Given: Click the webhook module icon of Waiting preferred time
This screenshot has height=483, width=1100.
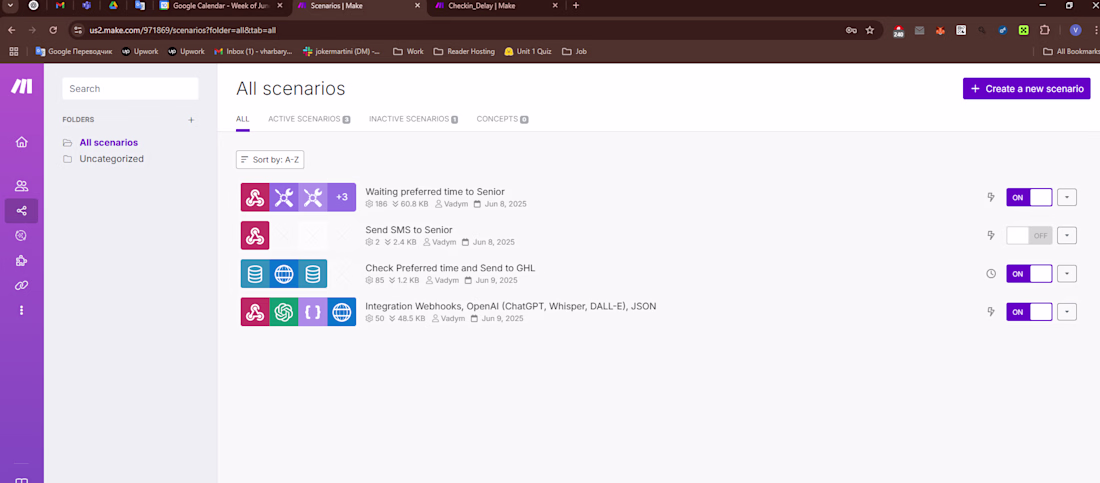Looking at the screenshot, I should click(255, 197).
